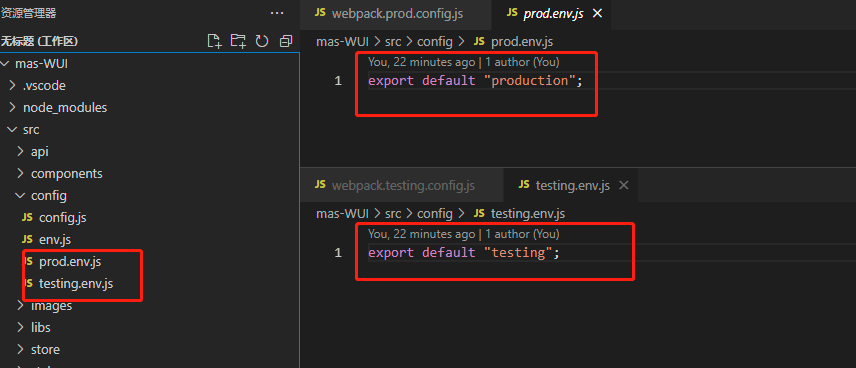Image resolution: width=856 pixels, height=368 pixels.
Task: Open the explorer more actions ellipsis
Action: tap(277, 13)
